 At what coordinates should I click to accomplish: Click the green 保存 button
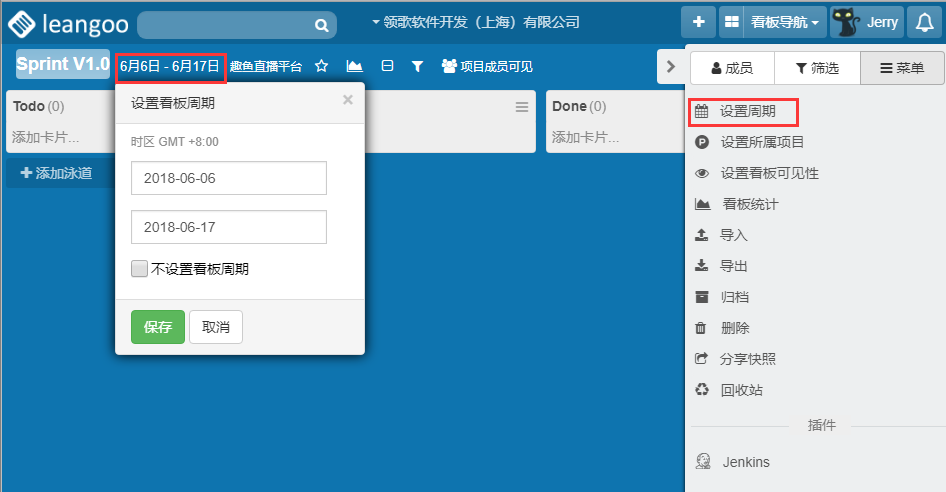(158, 327)
